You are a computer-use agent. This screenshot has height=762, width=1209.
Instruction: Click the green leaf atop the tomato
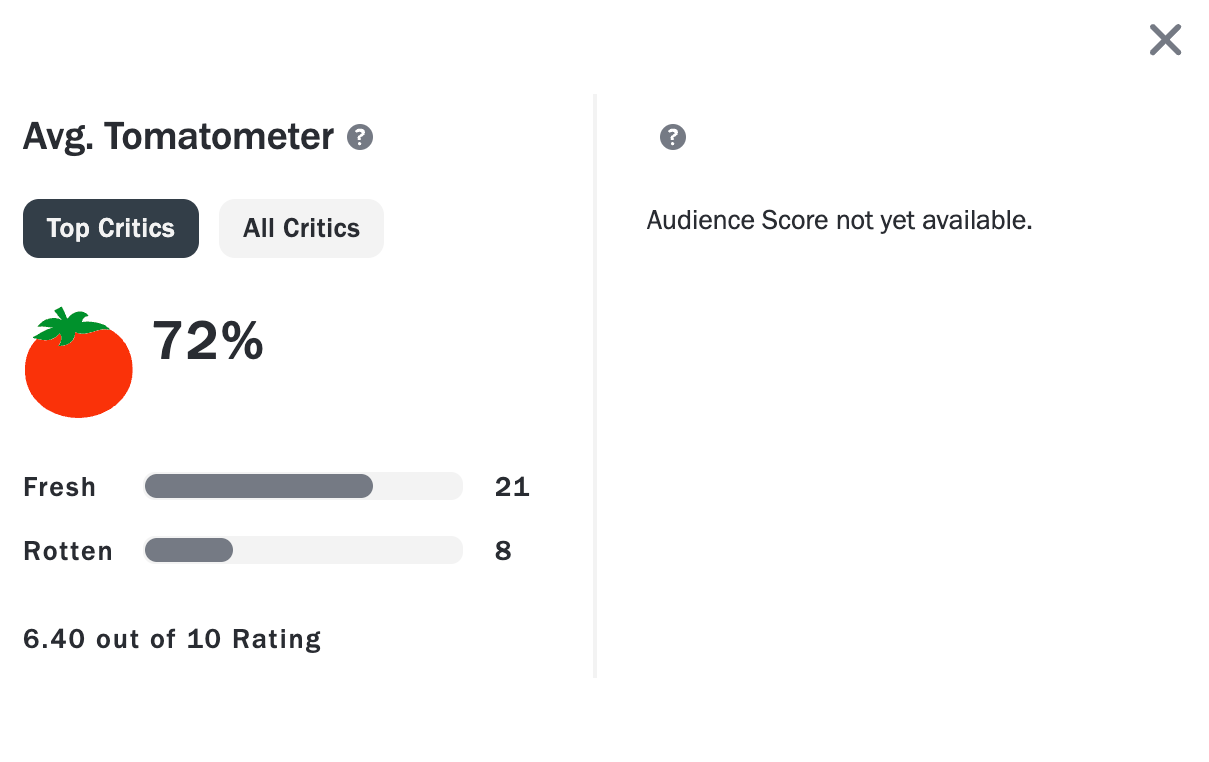click(x=70, y=324)
